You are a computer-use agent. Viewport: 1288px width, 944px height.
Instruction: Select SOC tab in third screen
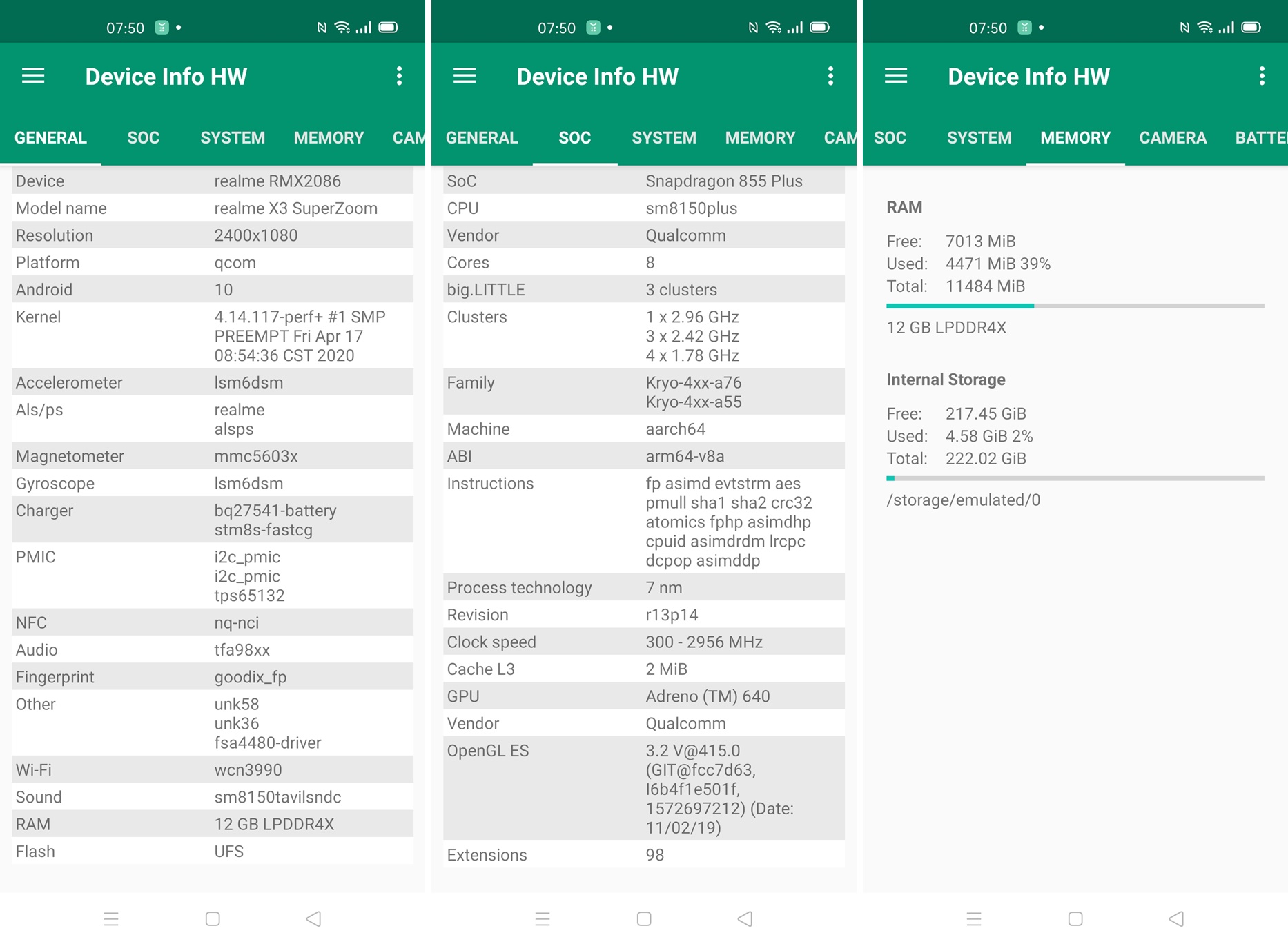[890, 138]
